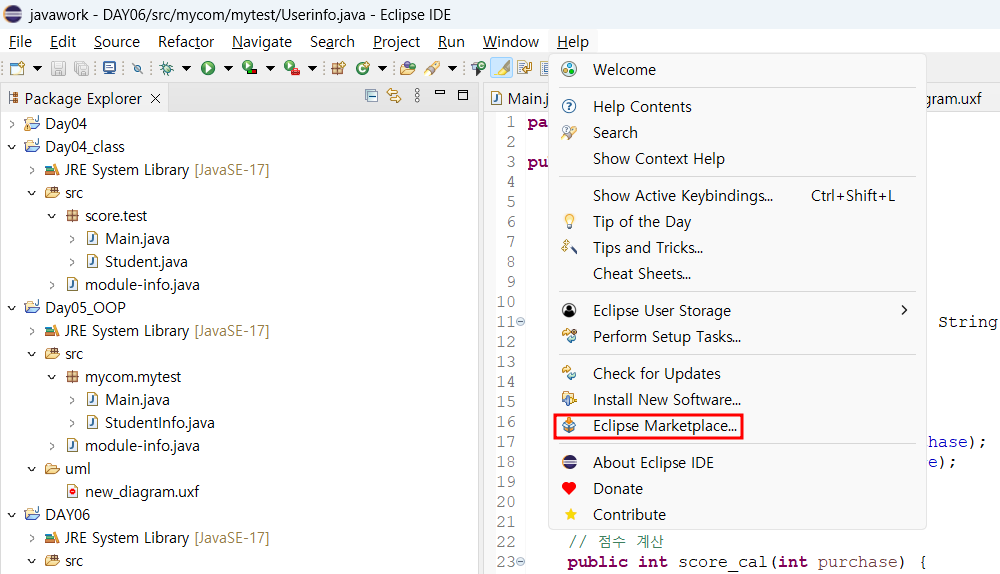
Task: Click the Save All toolbar icon
Action: (81, 68)
